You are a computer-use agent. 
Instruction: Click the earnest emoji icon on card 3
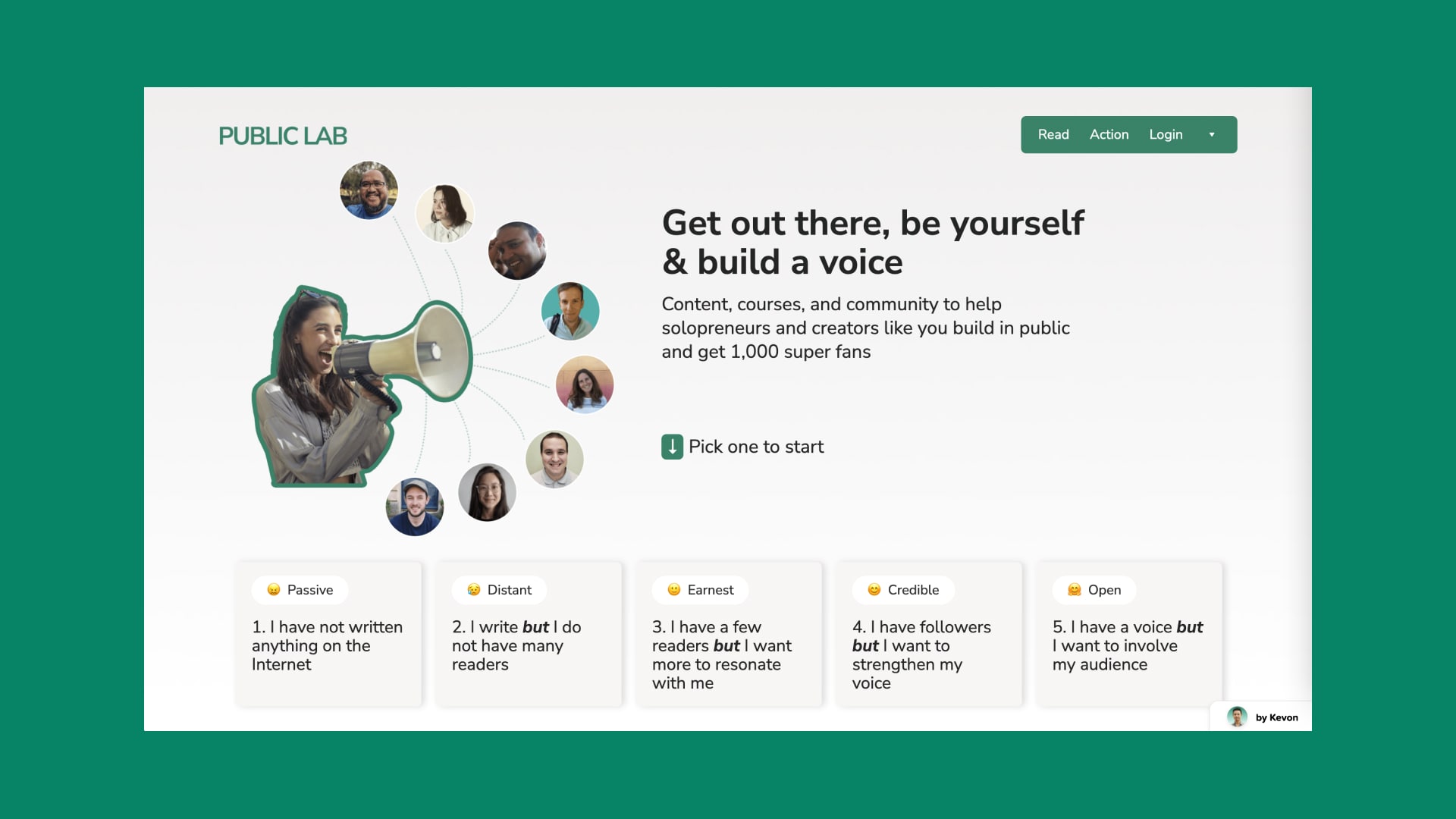(x=672, y=589)
